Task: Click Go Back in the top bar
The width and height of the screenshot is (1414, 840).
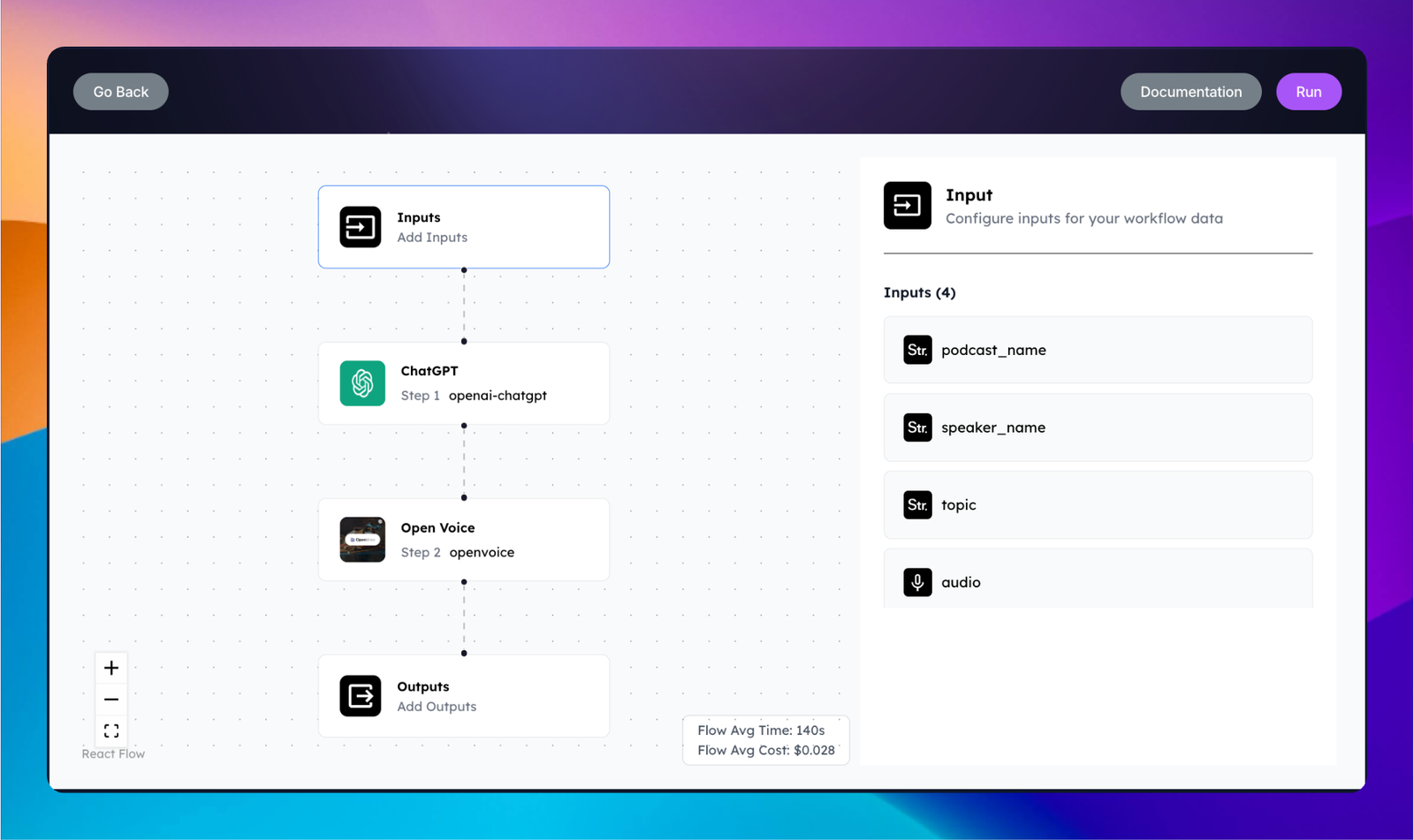Action: 120,91
